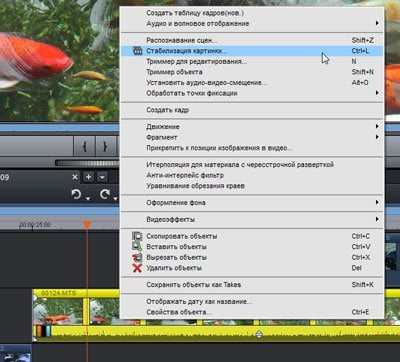Open the dropdown arrow next to the plus button
Image resolution: width=400 pixels, height=362 pixels.
102,177
